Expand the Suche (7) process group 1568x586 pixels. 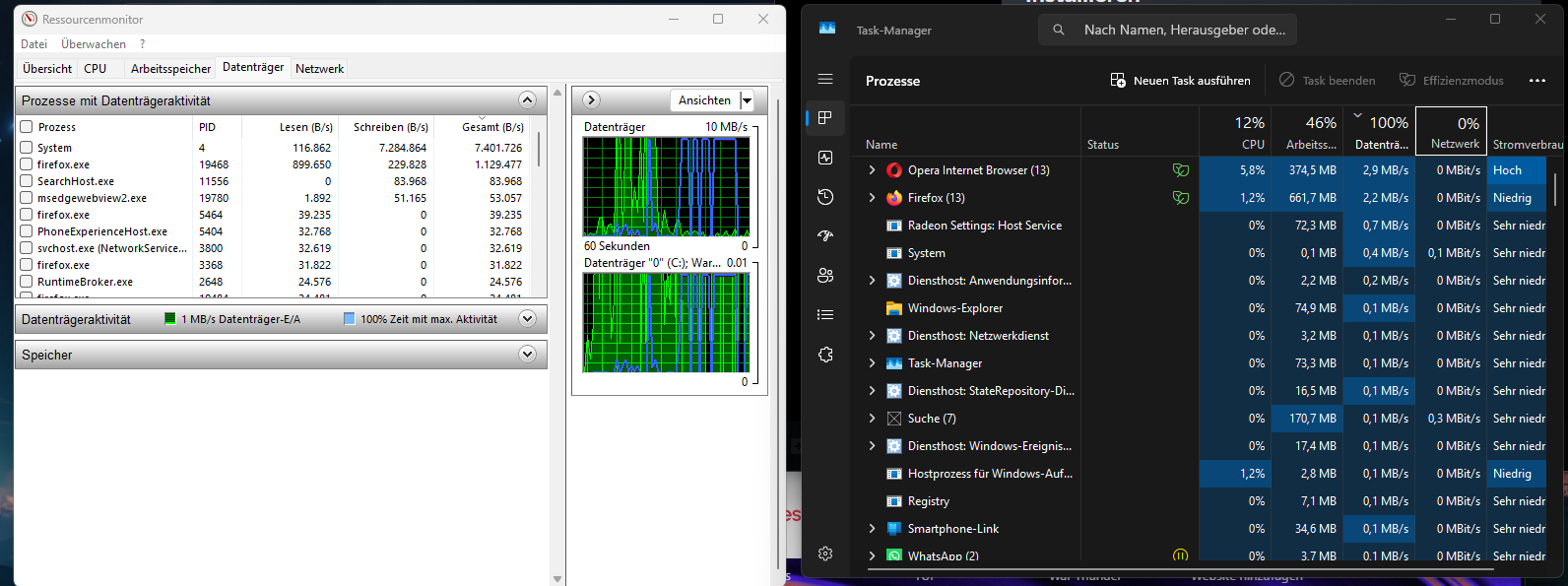[872, 419]
